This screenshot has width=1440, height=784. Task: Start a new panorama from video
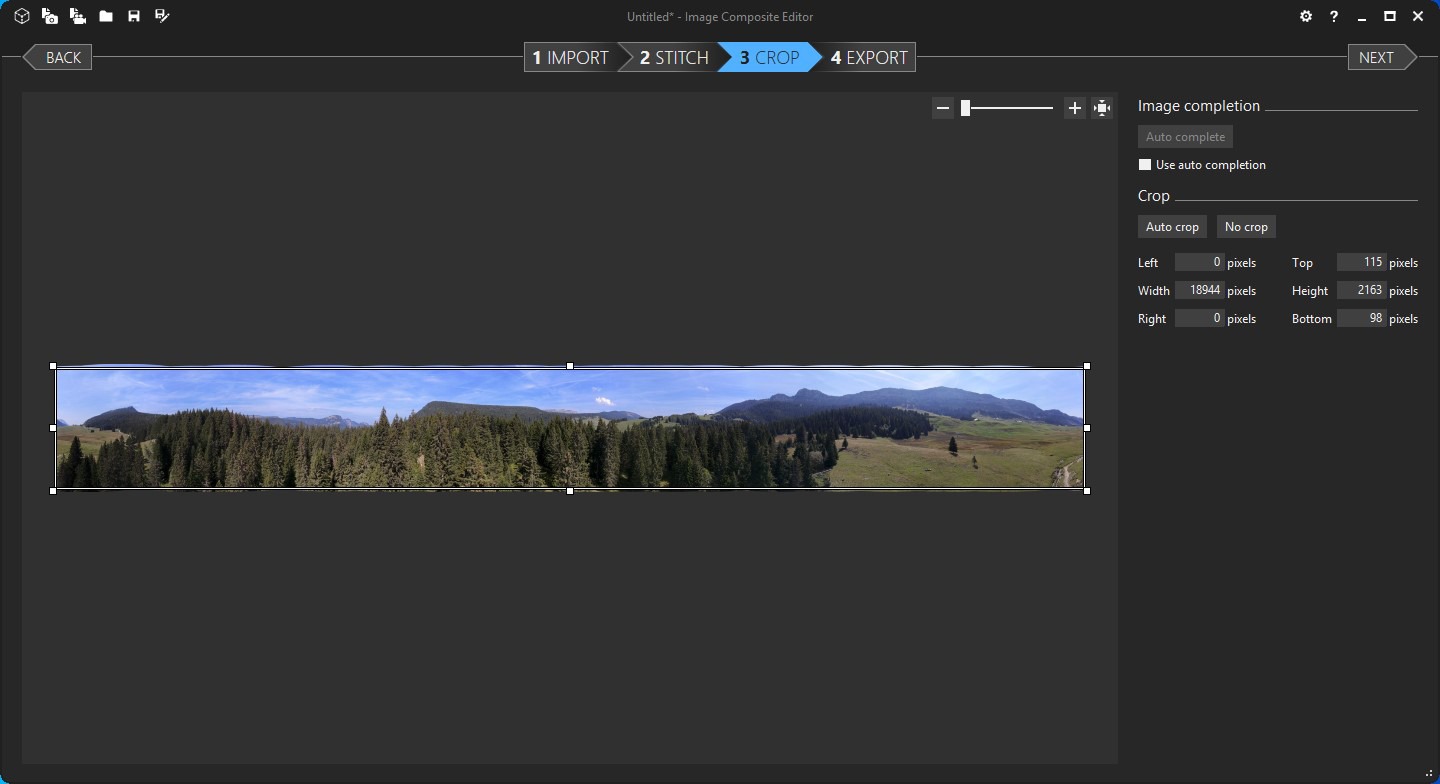coord(77,17)
